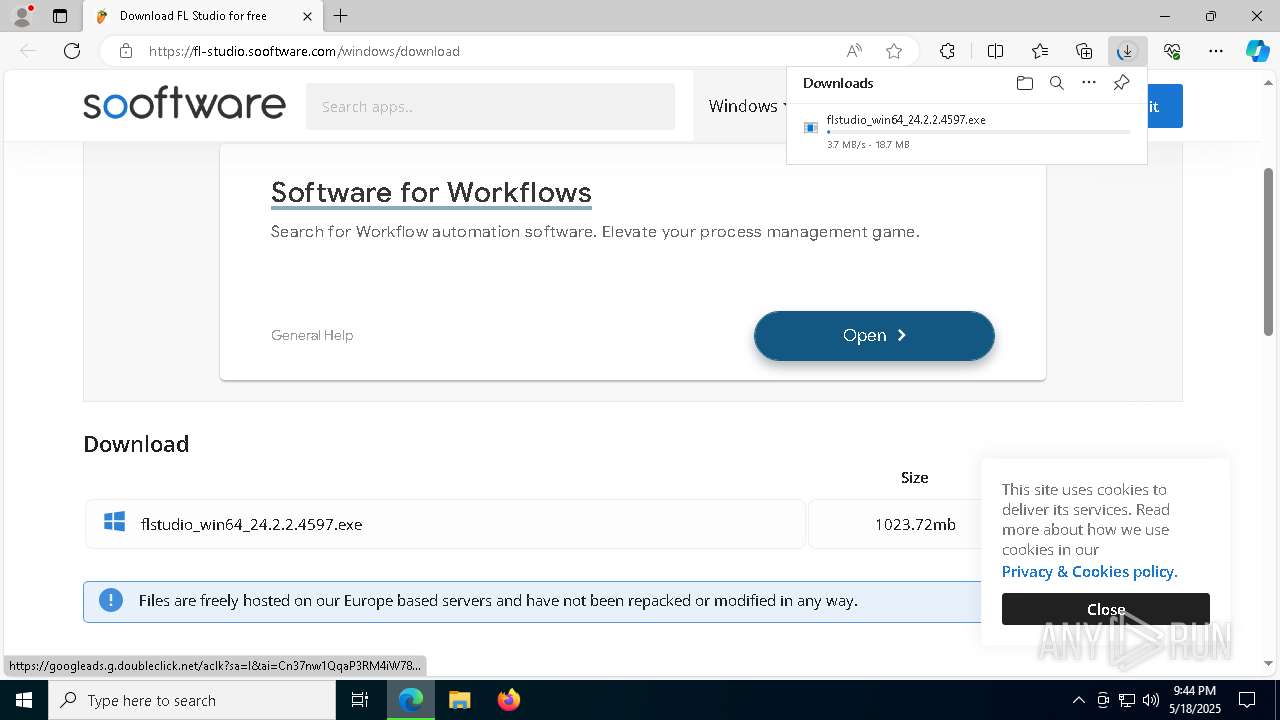1280x720 pixels.
Task: Open Edge Settings and more menu
Action: [x=1216, y=51]
